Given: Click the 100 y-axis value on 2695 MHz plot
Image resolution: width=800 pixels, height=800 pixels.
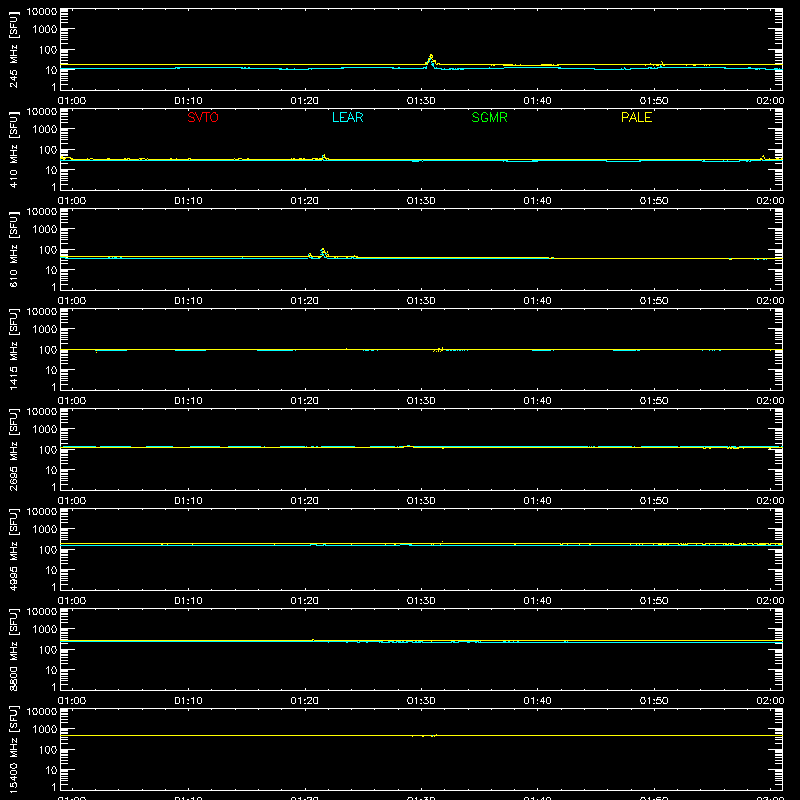Looking at the screenshot, I should 48,450.
